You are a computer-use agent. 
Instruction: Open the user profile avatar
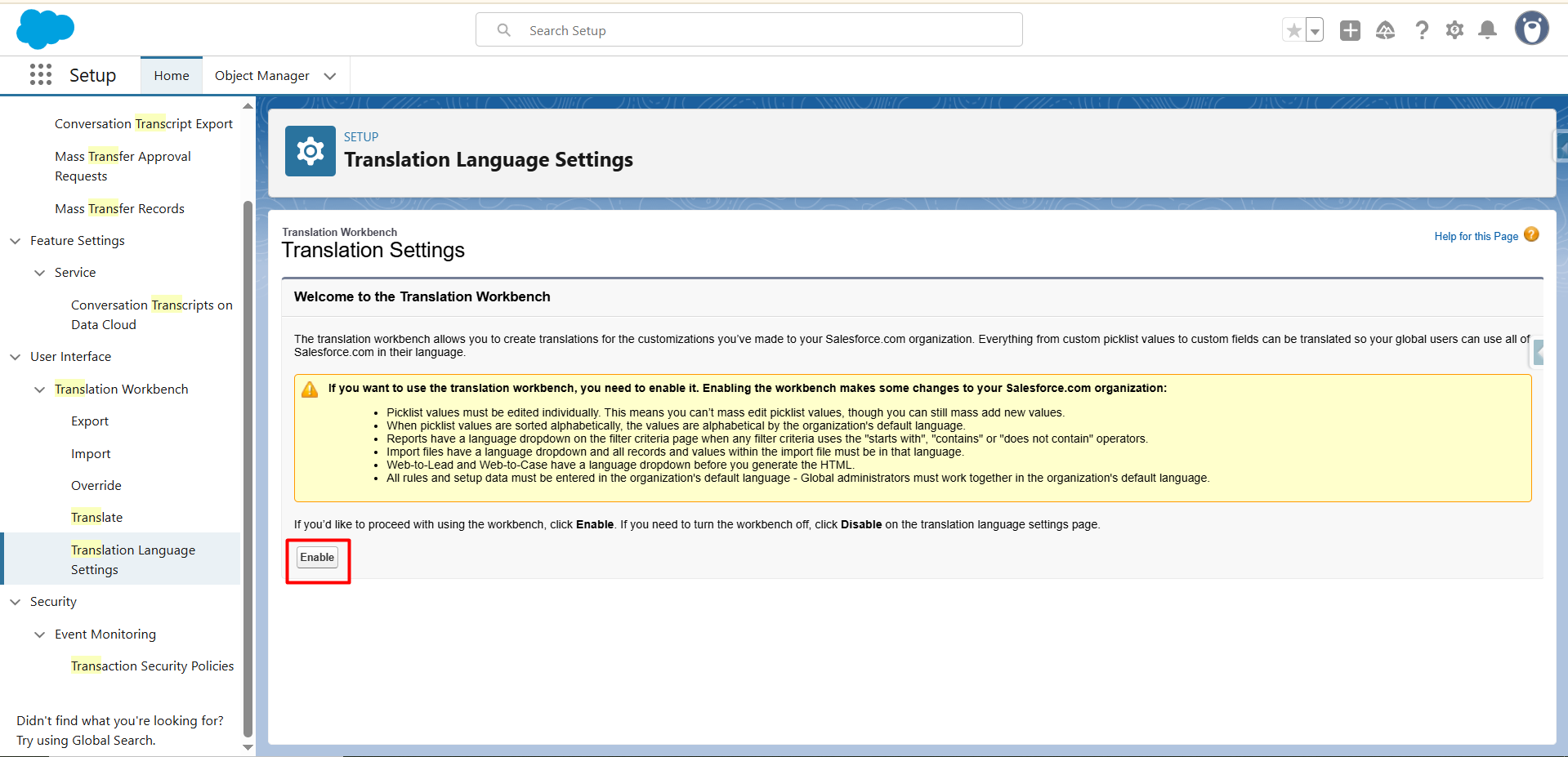pos(1531,29)
